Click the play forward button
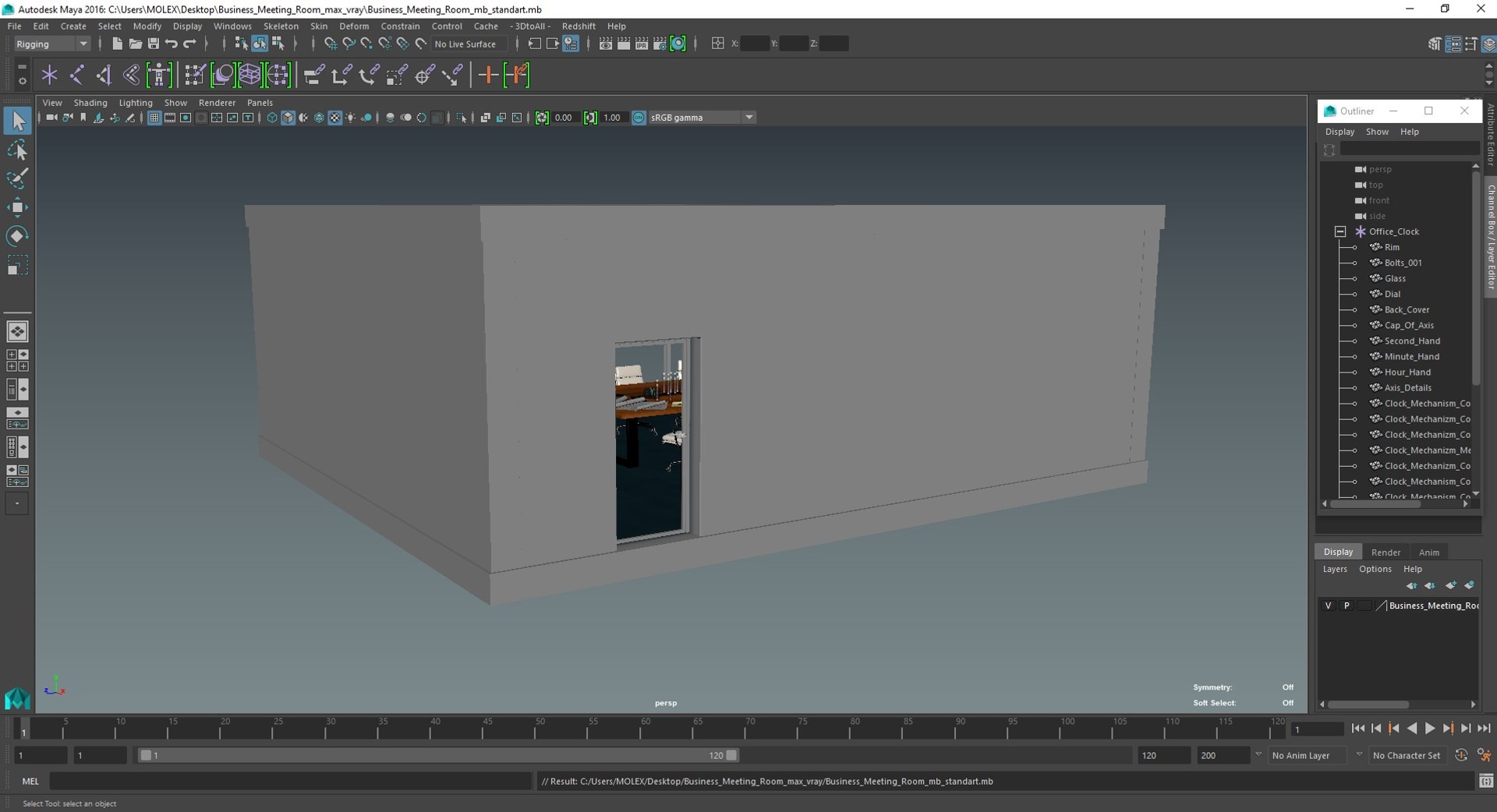This screenshot has height=812, width=1497. [1430, 729]
